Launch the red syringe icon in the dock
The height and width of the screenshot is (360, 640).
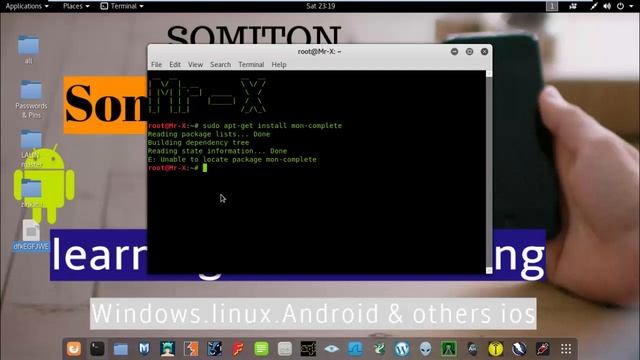(542, 349)
